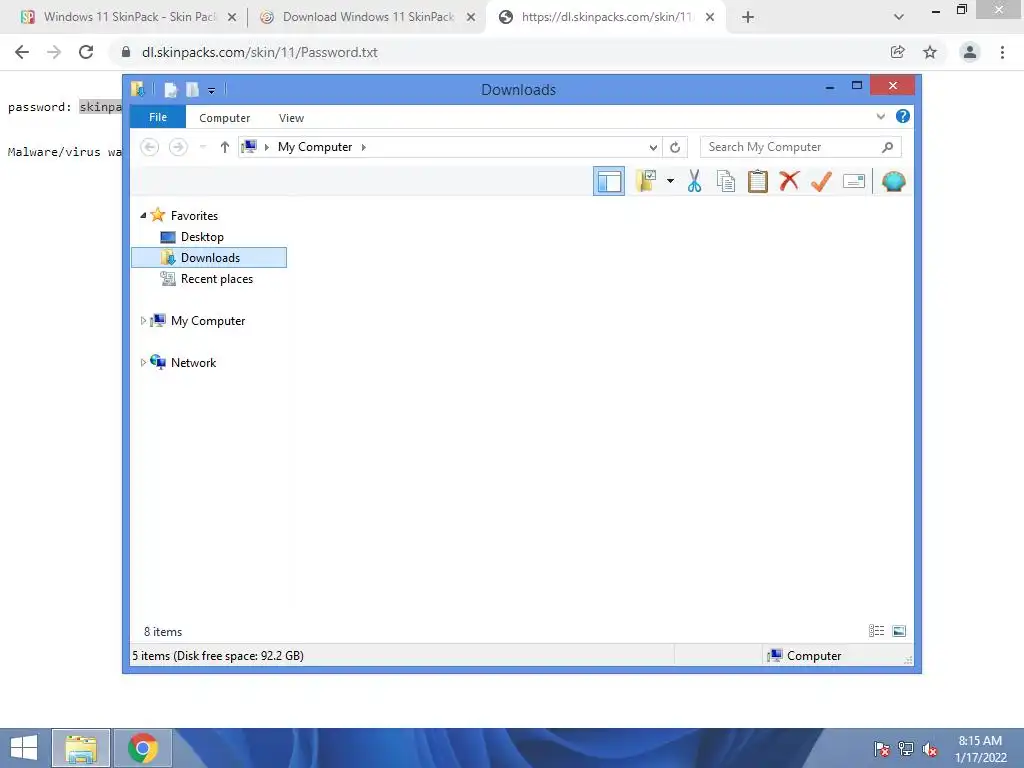This screenshot has width=1024, height=768.
Task: Click My Computer in address bar
Action: point(315,147)
